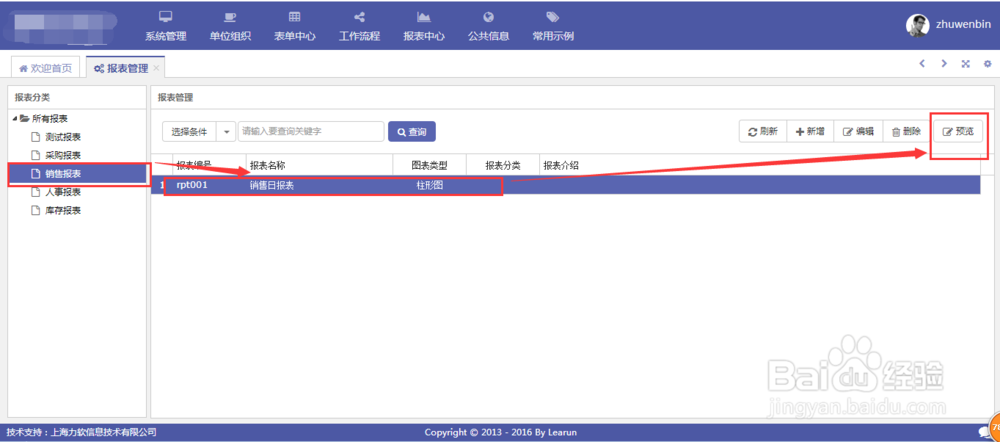Click the 刷新 refresh button
The width and height of the screenshot is (1000, 442).
[x=763, y=131]
